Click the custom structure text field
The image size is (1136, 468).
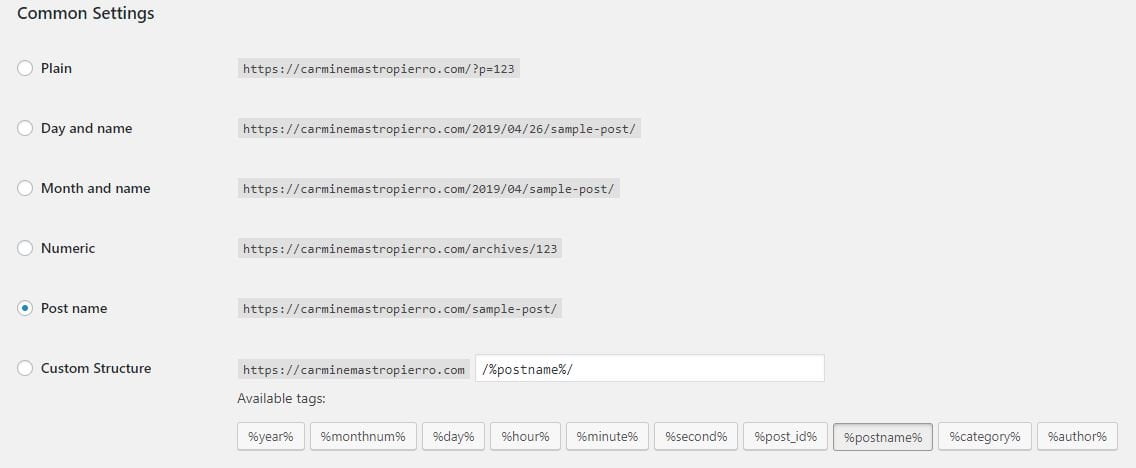coord(650,368)
